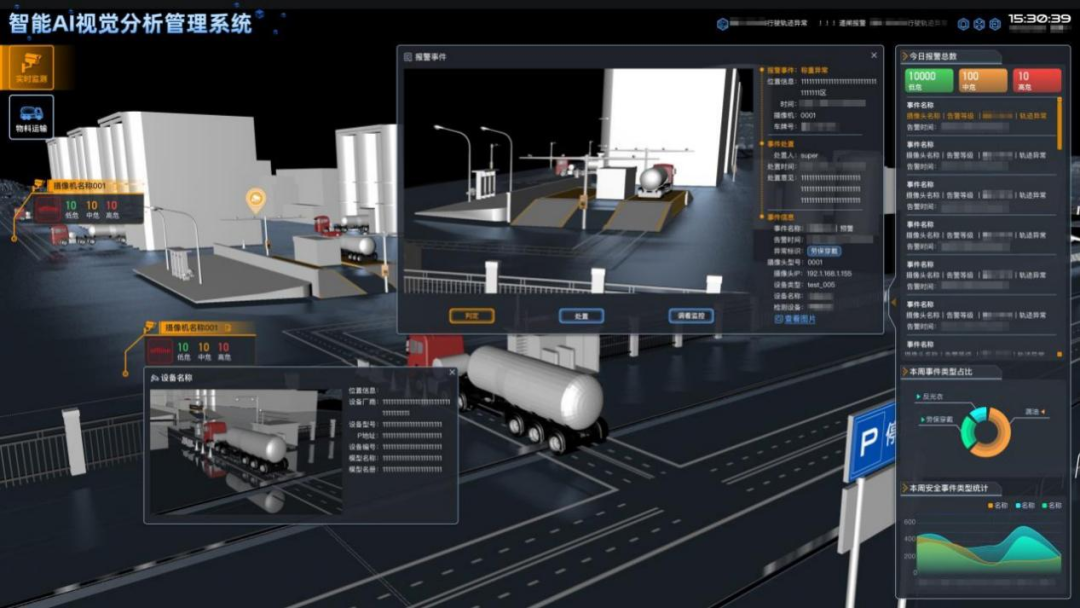The height and width of the screenshot is (608, 1080).
Task: Filter by the red 10 高危 badge
Action: coord(1036,81)
